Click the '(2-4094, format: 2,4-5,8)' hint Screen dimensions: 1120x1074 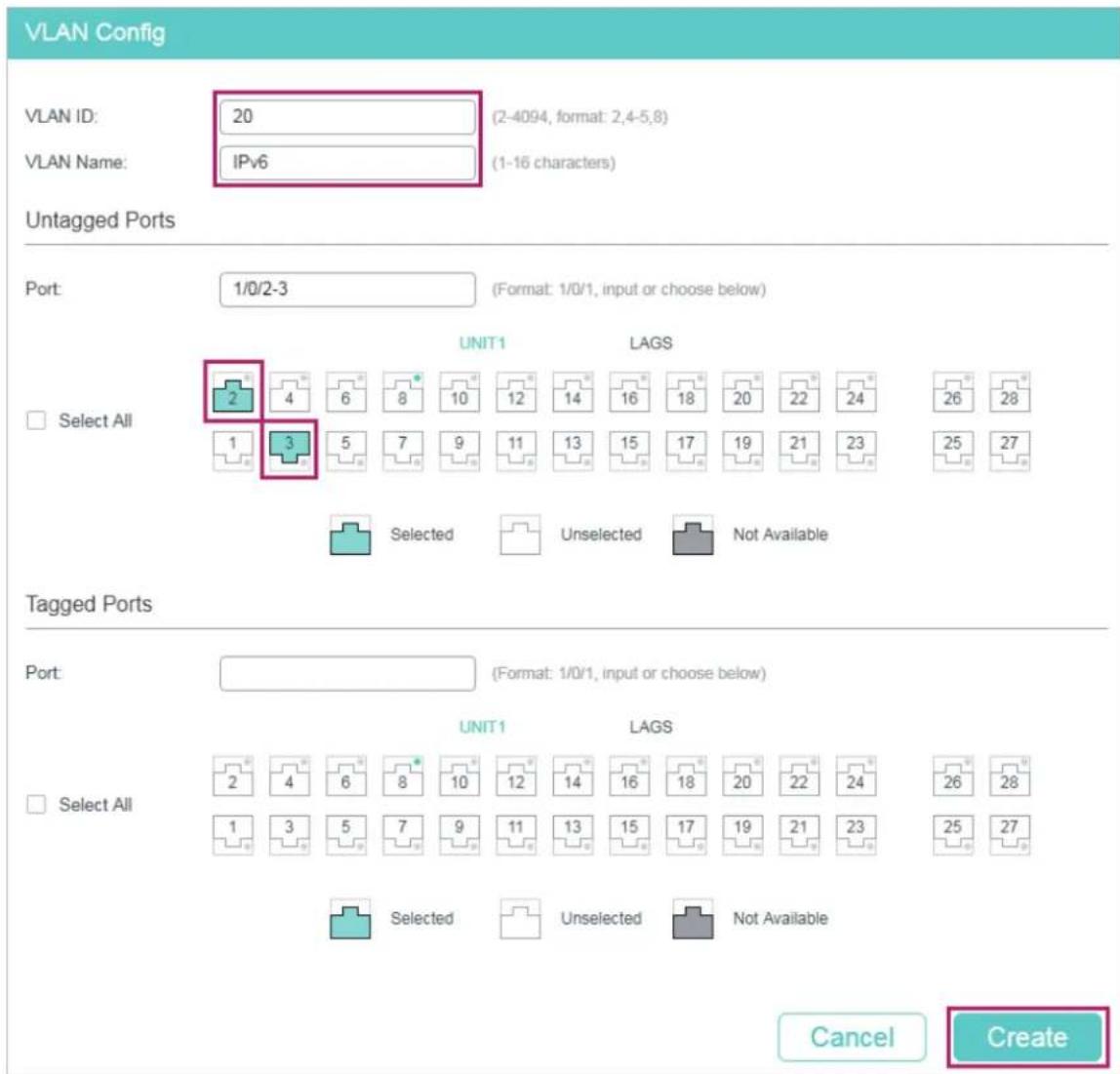click(x=580, y=117)
